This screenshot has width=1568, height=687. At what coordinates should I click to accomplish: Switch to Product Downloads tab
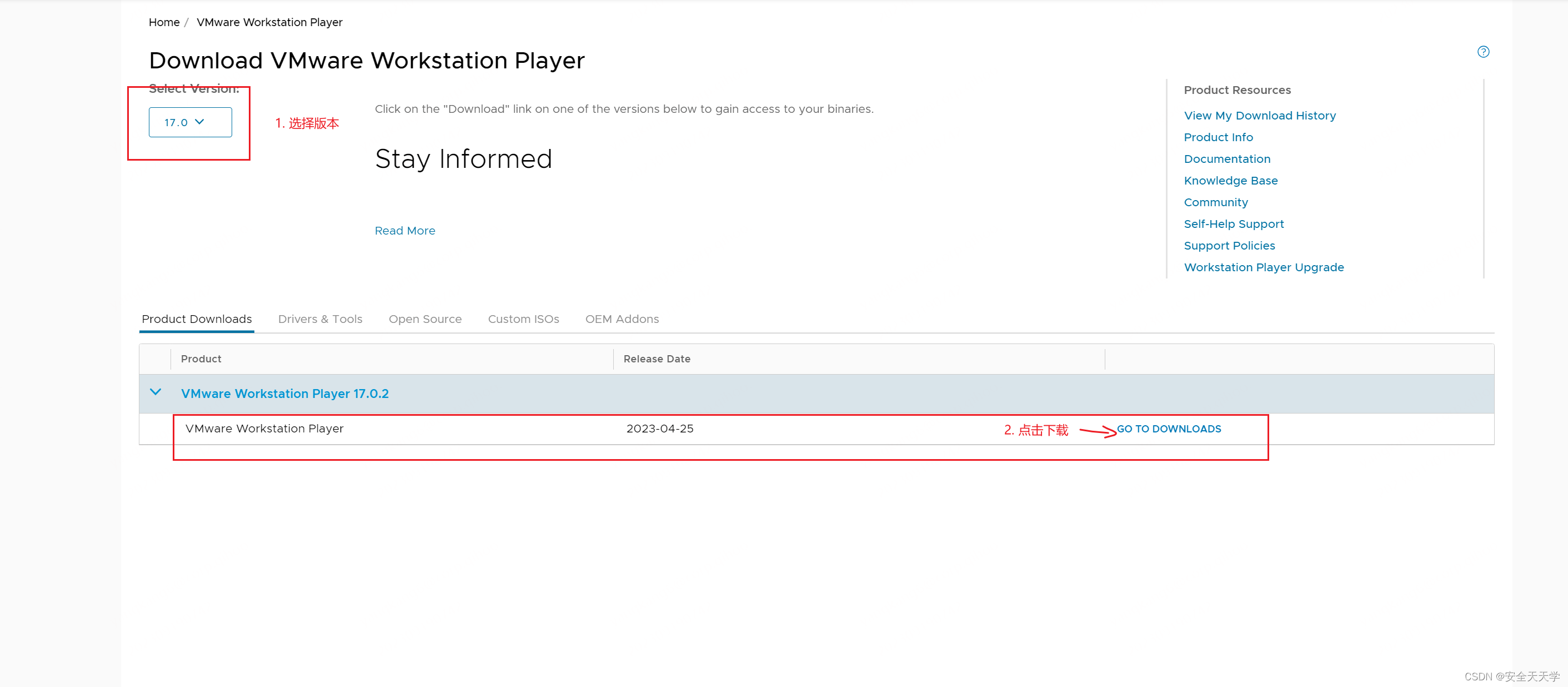point(197,319)
